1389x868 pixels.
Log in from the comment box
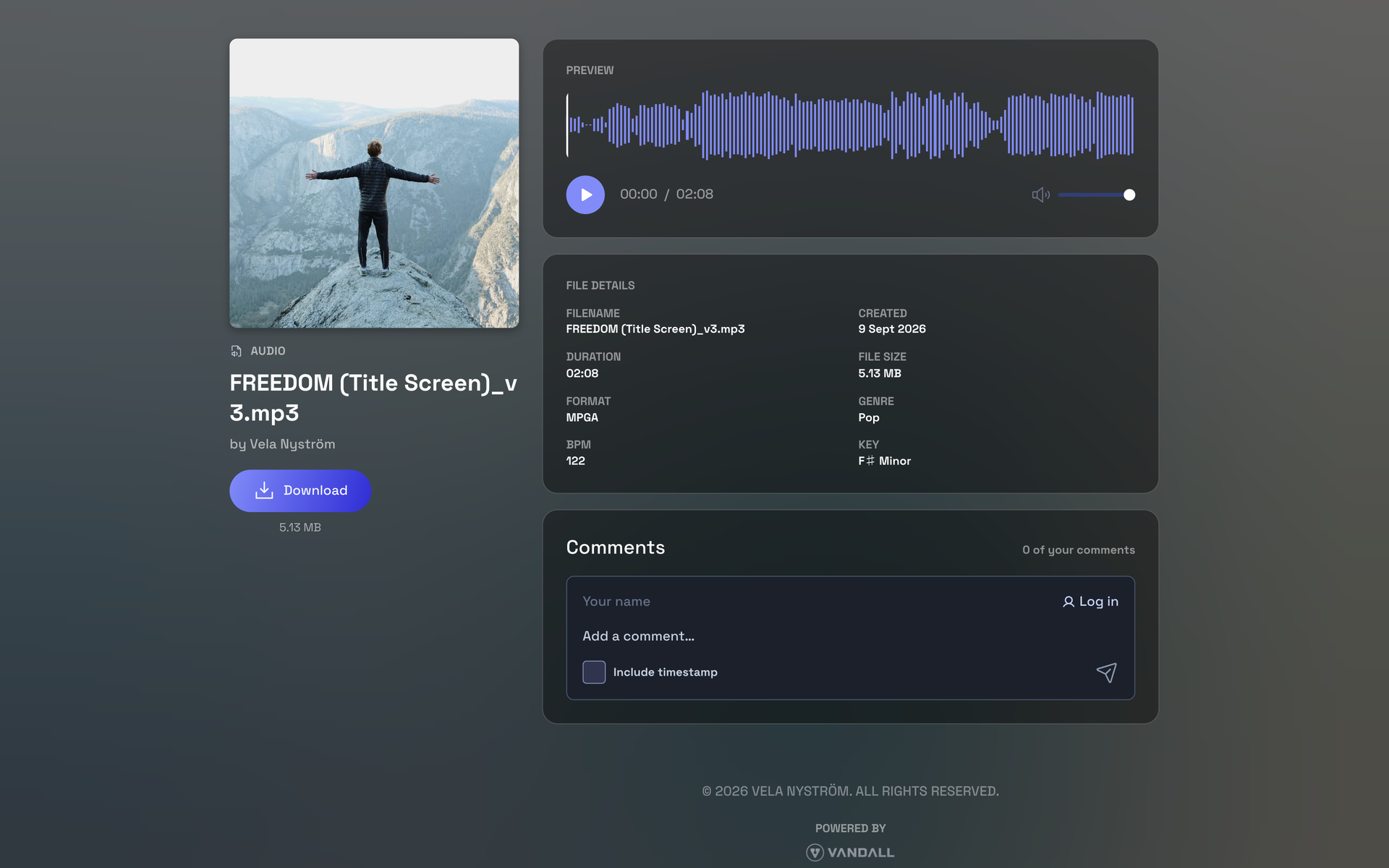tap(1090, 601)
